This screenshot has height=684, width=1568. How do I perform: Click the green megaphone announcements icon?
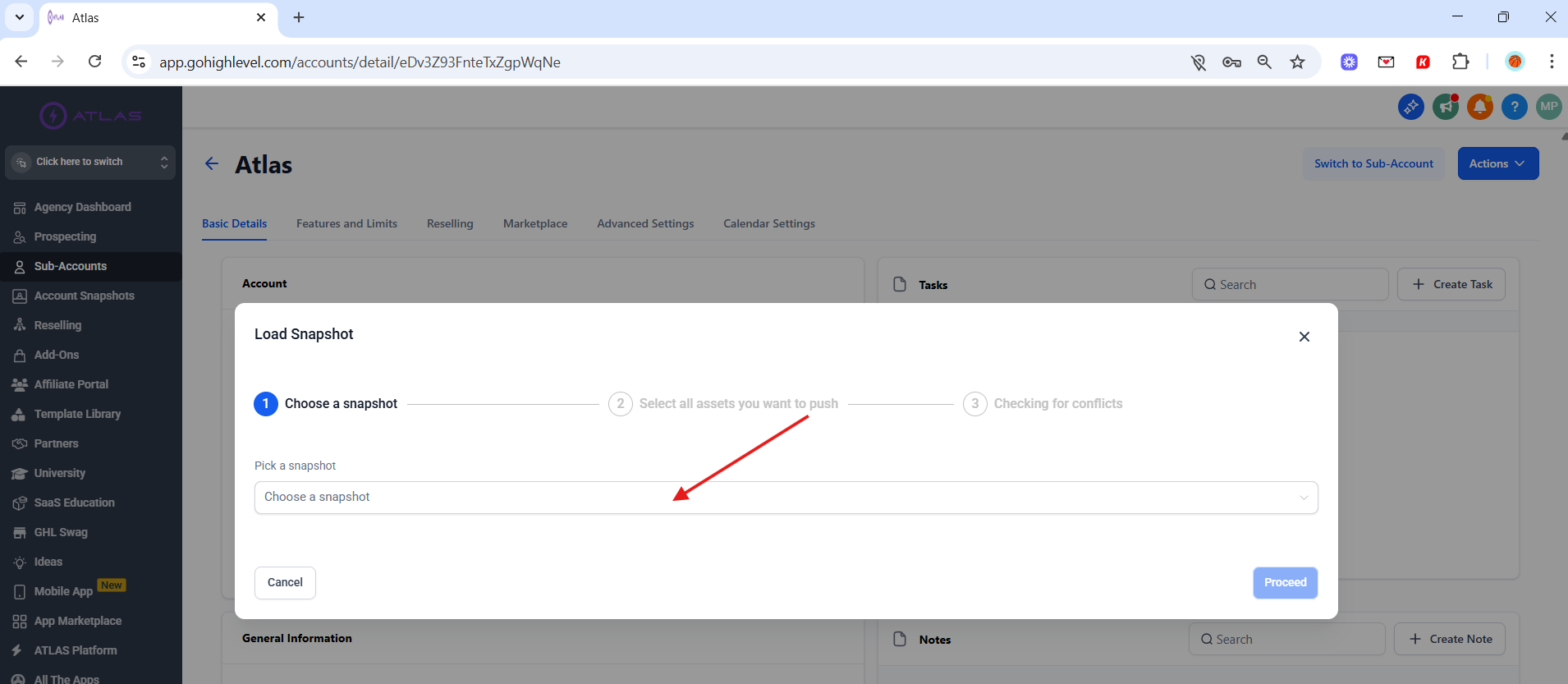coord(1446,107)
